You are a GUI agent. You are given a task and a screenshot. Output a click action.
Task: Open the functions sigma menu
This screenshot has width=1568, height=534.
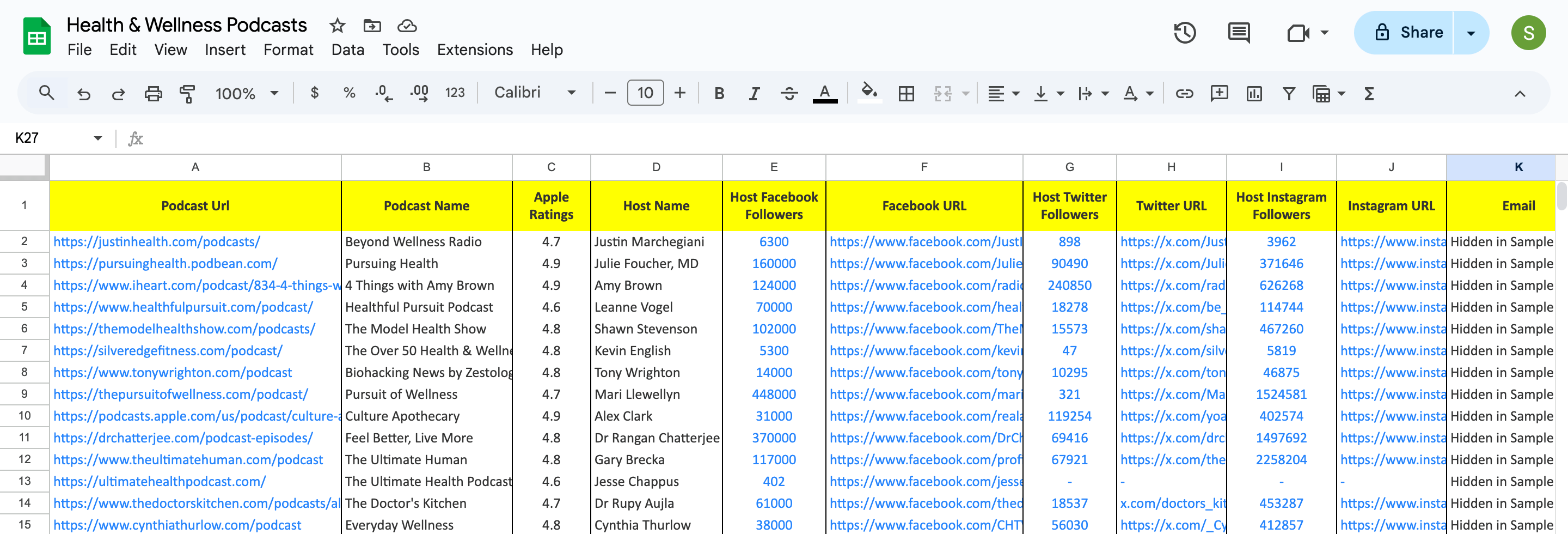[x=1369, y=93]
